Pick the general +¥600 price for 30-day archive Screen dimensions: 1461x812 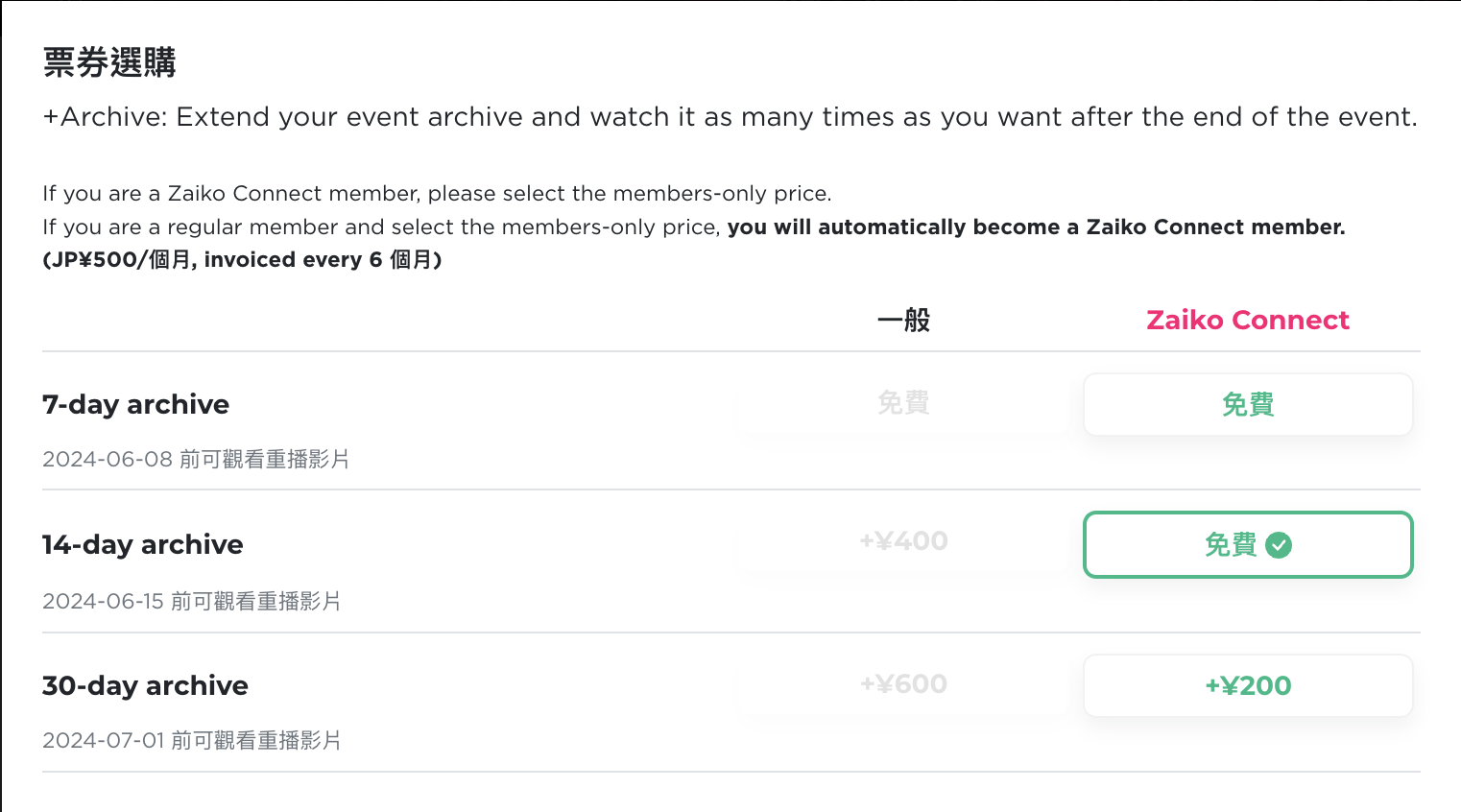tap(903, 684)
